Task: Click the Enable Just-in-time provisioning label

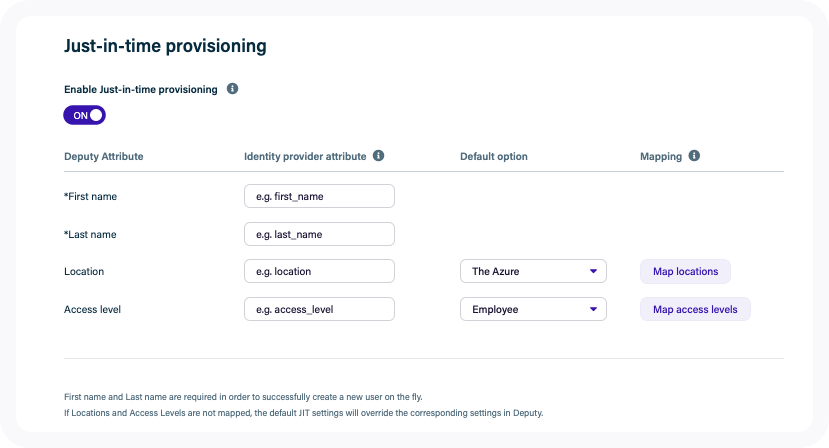Action: 141,89
